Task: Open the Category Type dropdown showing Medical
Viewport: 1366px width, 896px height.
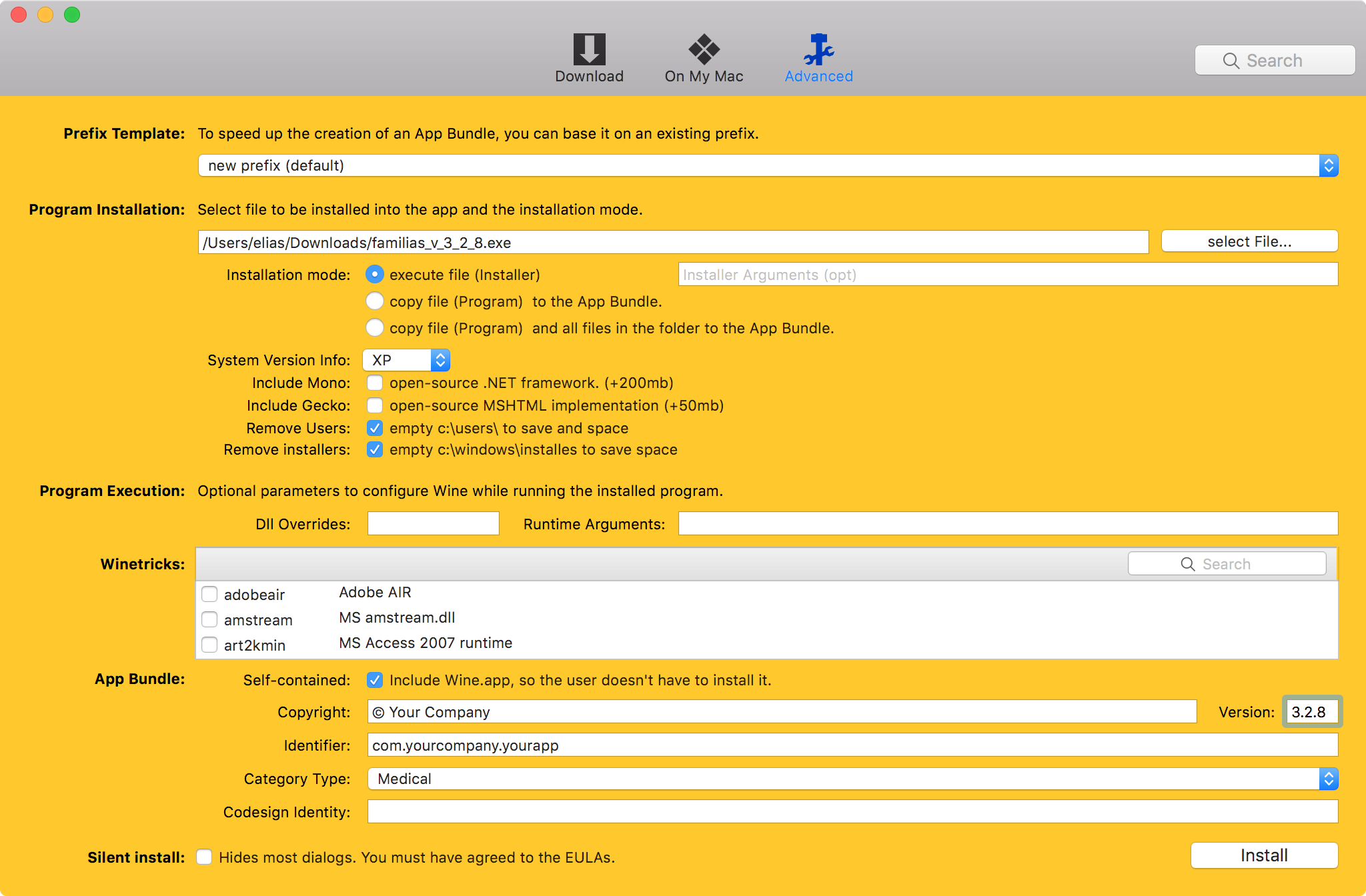Action: coord(1328,779)
